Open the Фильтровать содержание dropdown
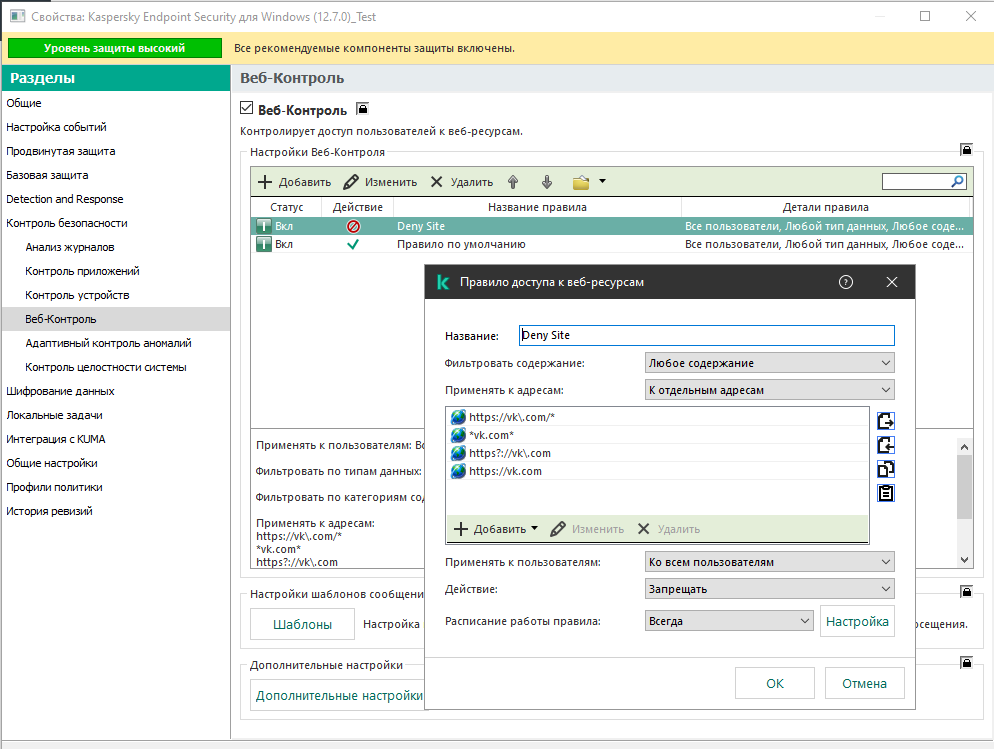Screen dimensions: 994x749 coord(769,363)
